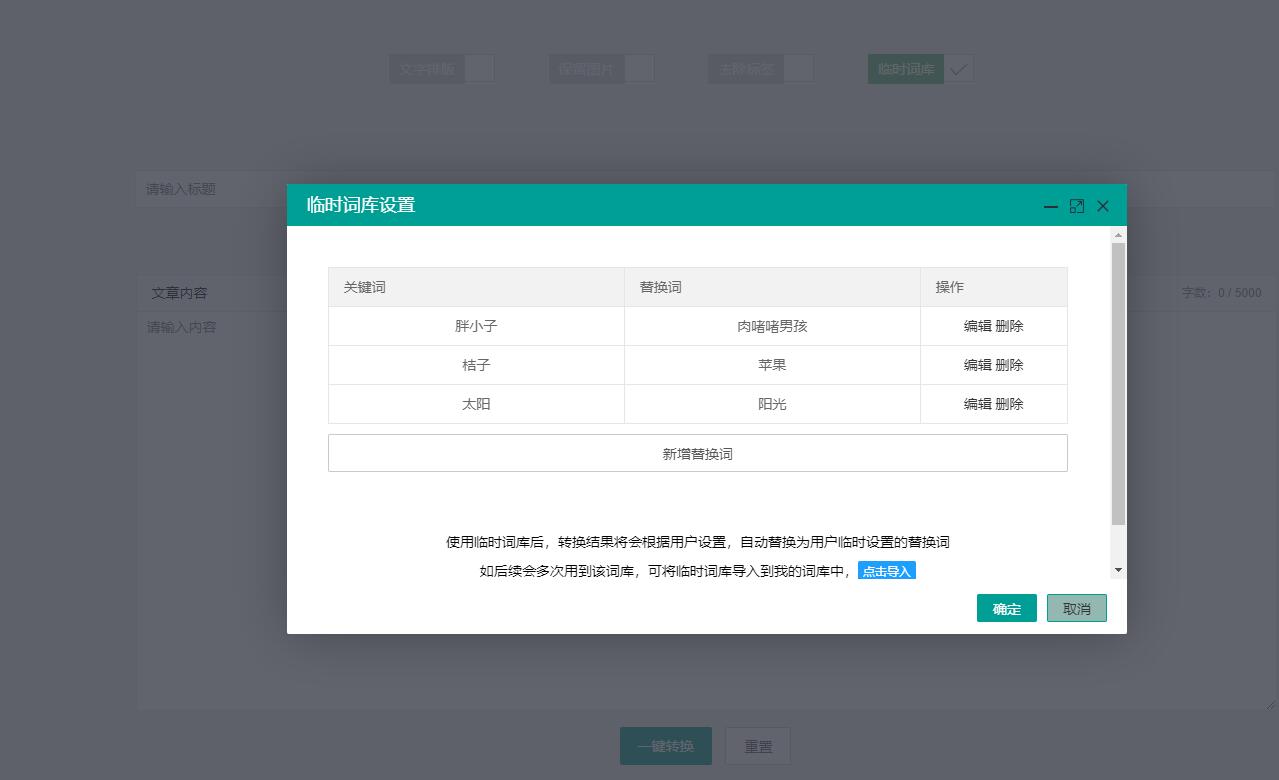Edit the 胖小子 replacement row
Image resolution: width=1279 pixels, height=780 pixels.
click(977, 326)
